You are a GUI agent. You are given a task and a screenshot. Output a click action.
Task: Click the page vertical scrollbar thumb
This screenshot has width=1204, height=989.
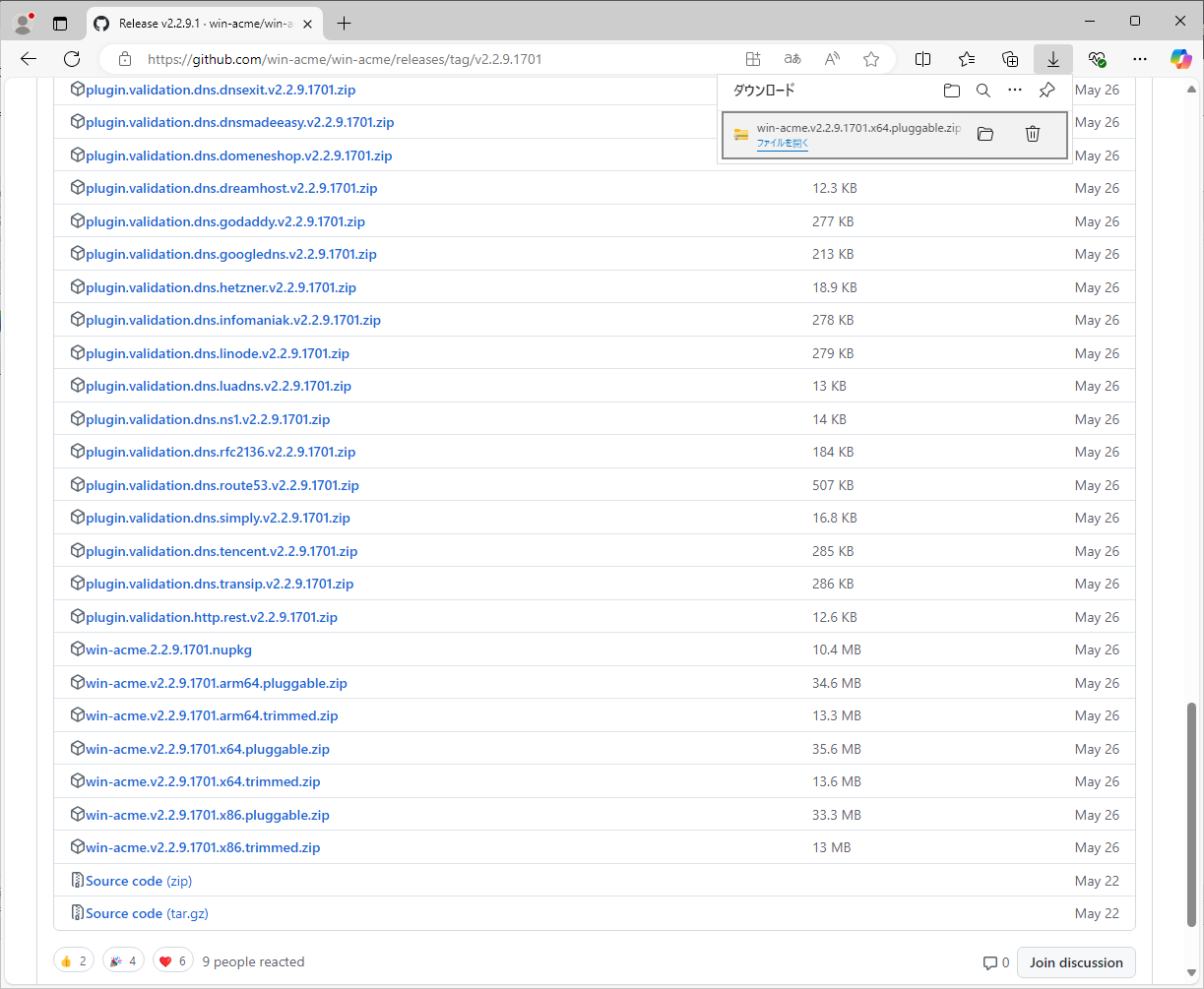[1192, 815]
